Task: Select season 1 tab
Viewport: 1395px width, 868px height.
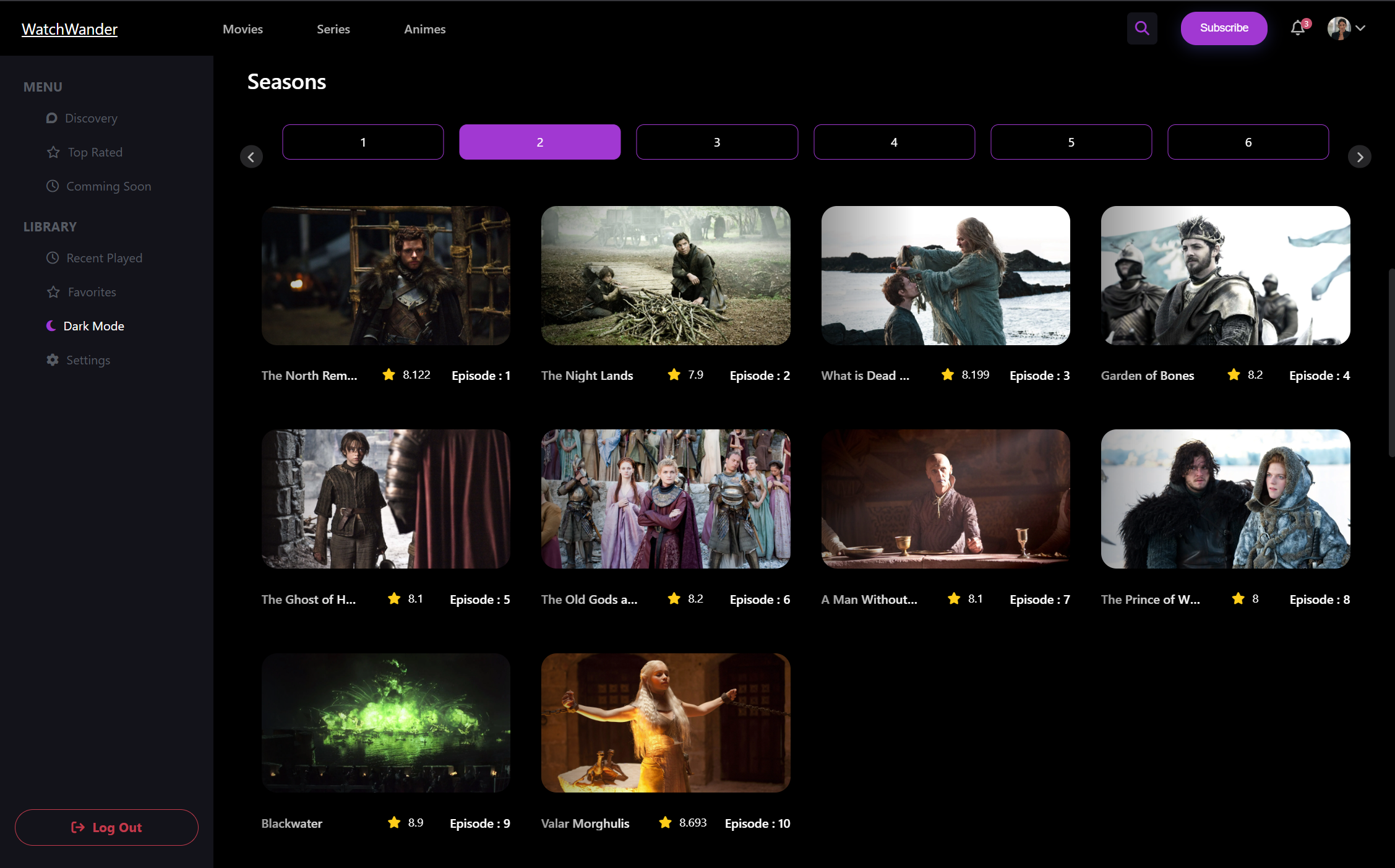Action: click(363, 142)
